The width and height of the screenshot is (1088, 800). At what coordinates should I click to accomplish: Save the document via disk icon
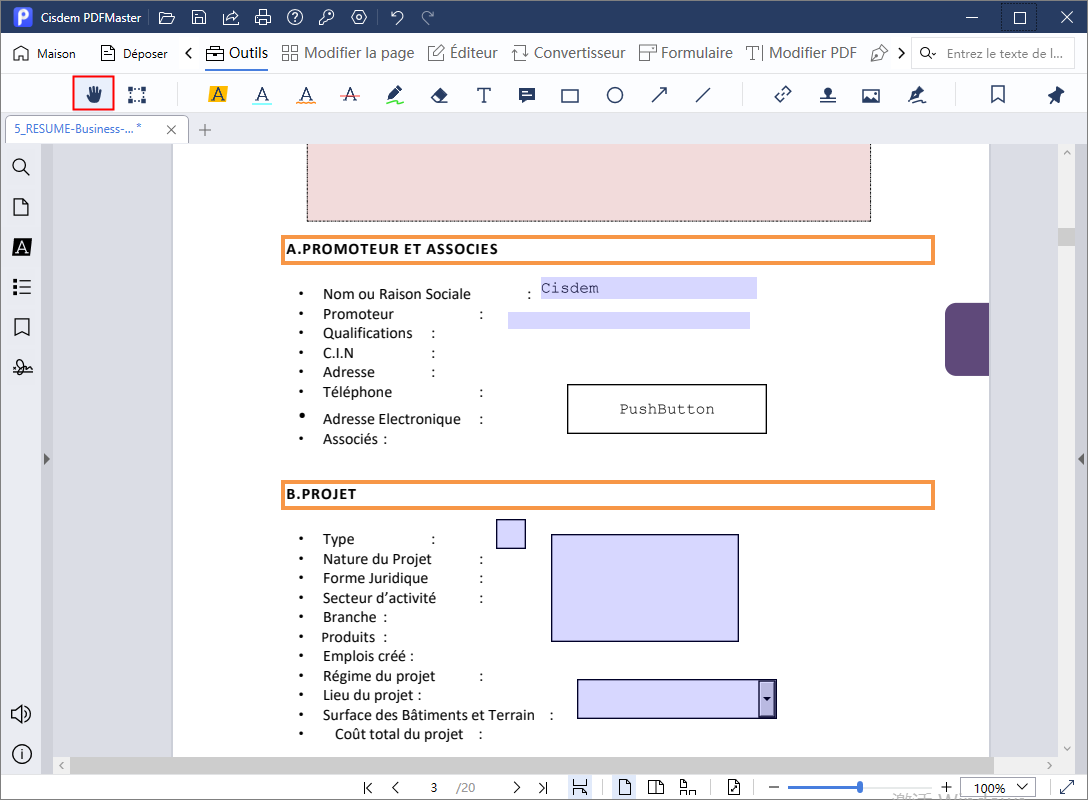[199, 17]
